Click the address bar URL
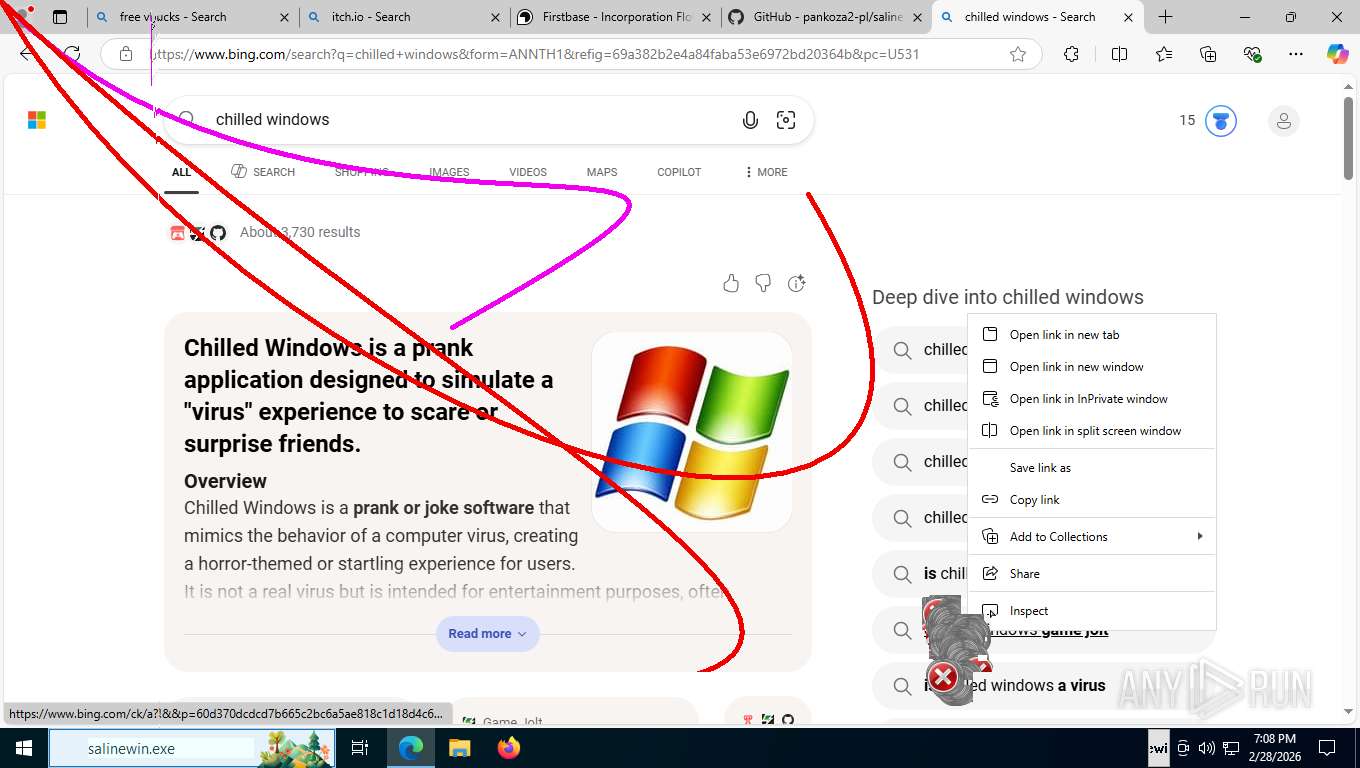Screen dimensions: 1360x768 (533, 54)
